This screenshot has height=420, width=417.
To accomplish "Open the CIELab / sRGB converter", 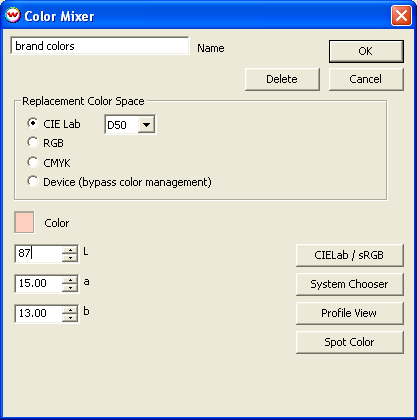I will click(349, 255).
